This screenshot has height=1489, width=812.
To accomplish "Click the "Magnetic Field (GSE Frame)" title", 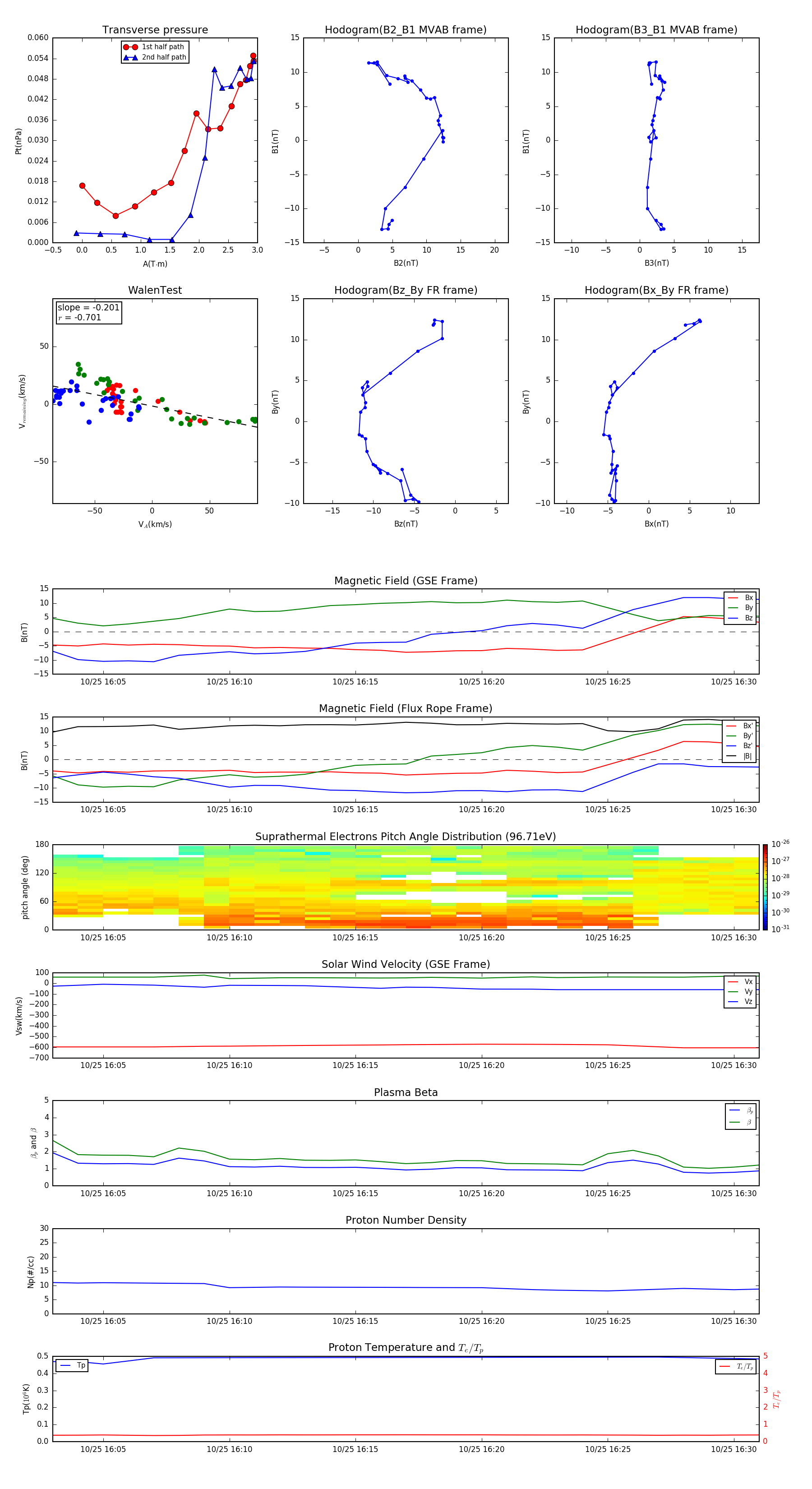I will click(406, 581).
